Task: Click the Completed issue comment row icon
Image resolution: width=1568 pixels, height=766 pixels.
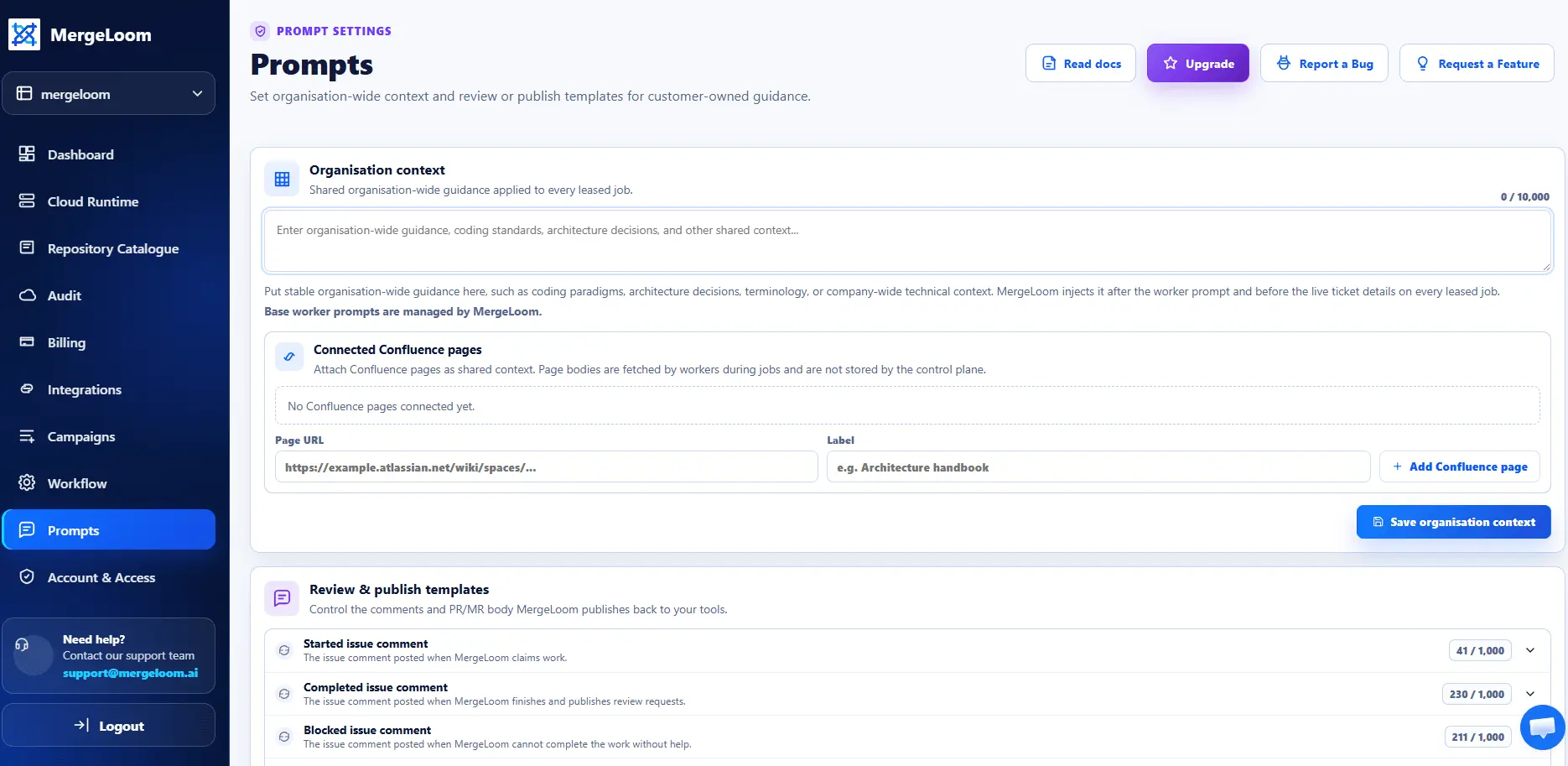Action: click(284, 694)
